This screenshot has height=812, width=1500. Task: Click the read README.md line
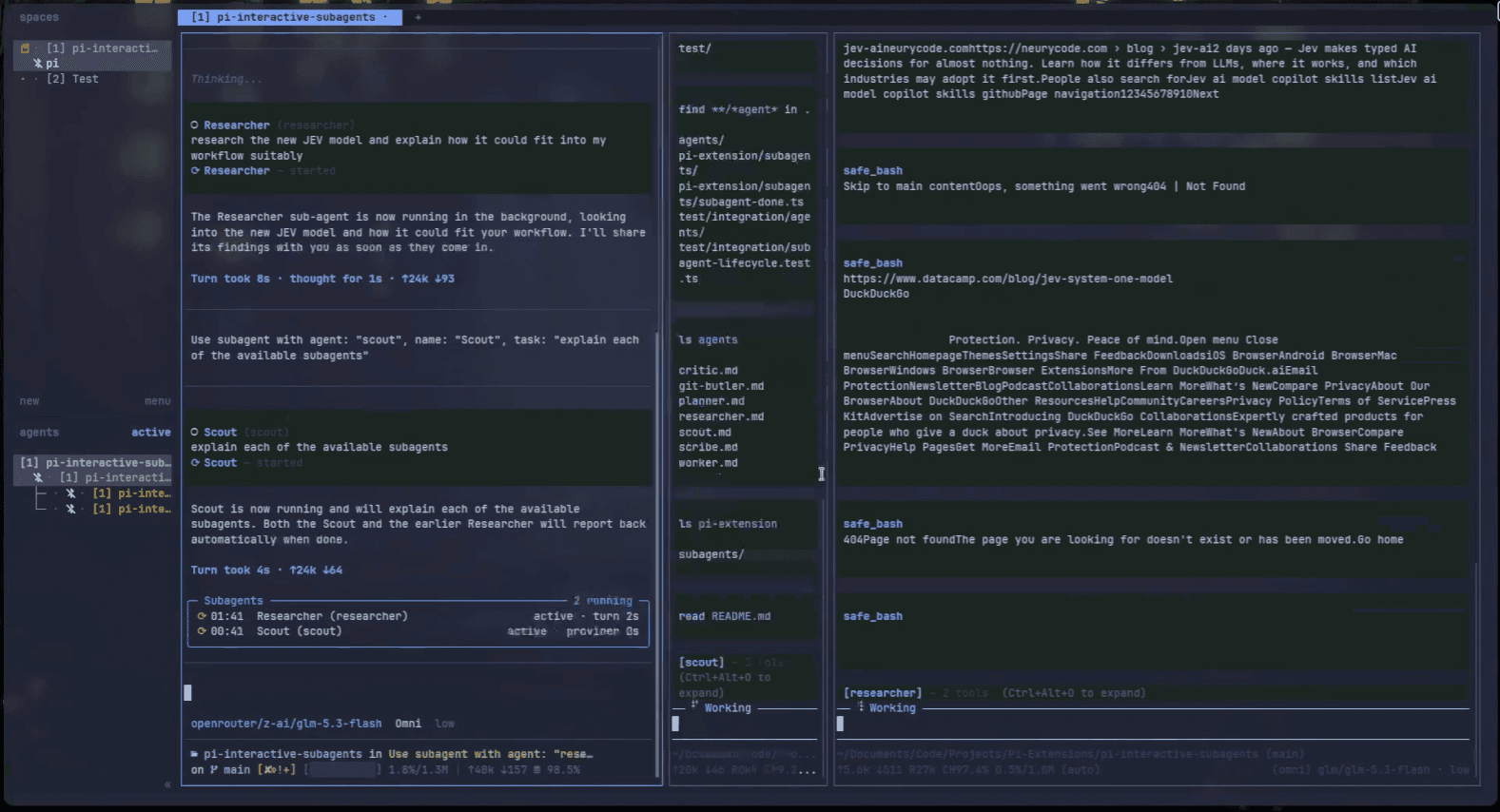[x=725, y=616]
